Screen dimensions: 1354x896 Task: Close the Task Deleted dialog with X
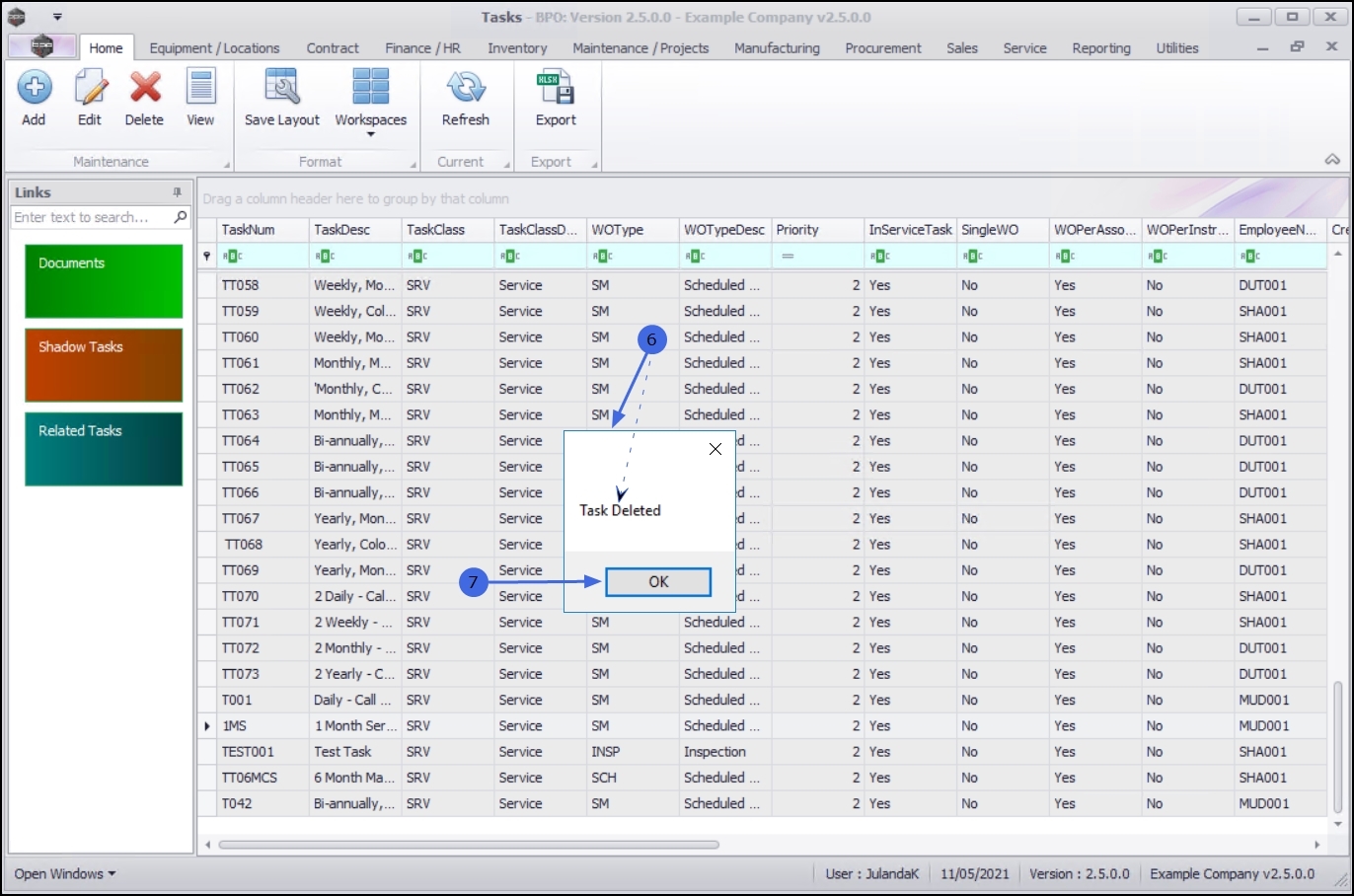(715, 449)
